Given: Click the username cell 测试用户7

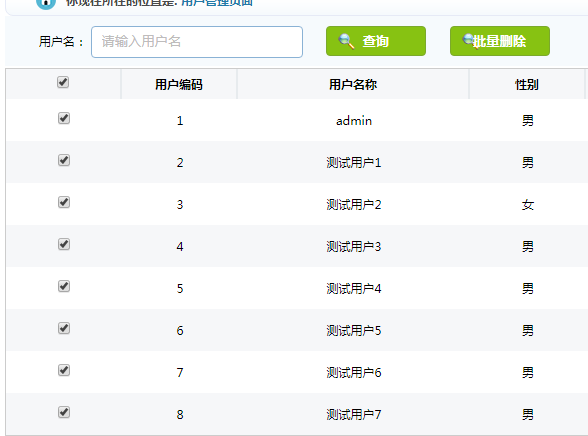Looking at the screenshot, I should (x=354, y=415).
